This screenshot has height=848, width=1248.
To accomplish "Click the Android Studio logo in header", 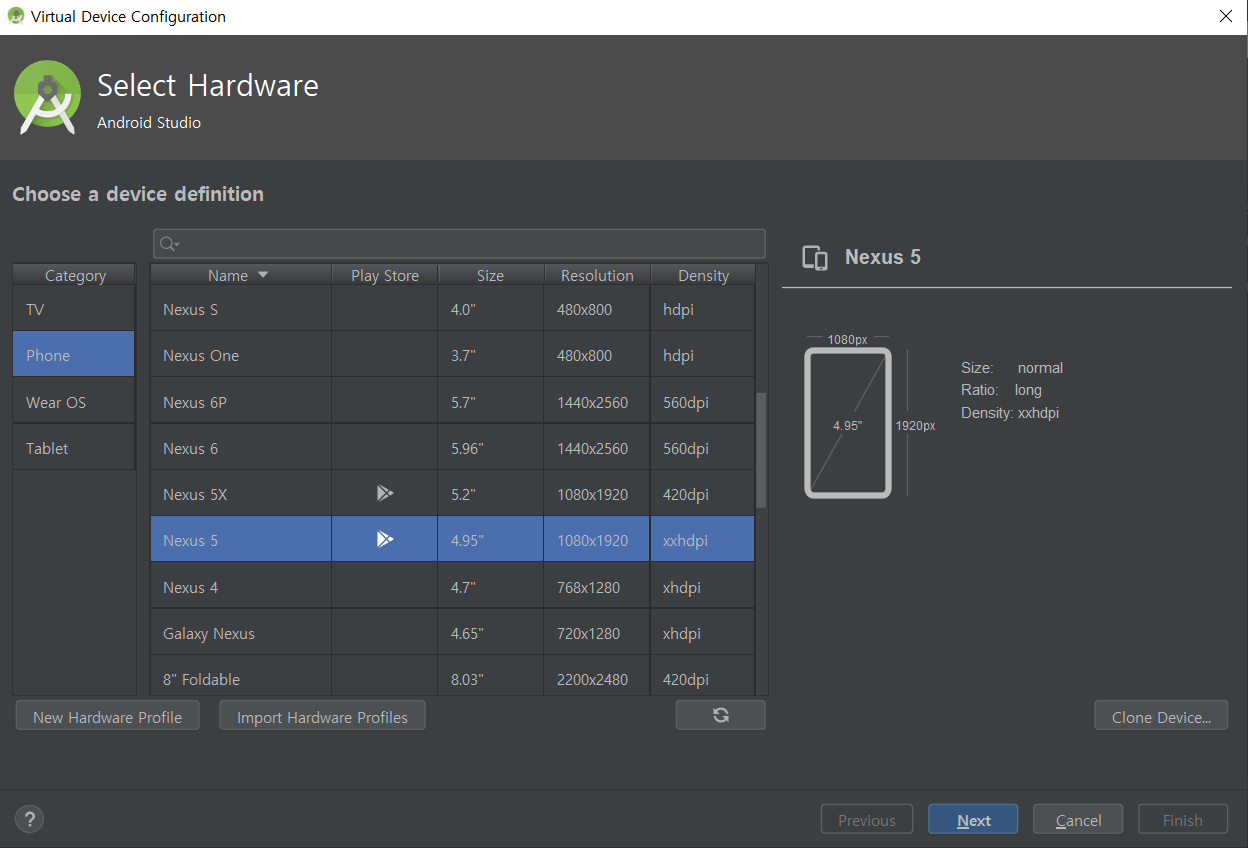I will pos(47,97).
